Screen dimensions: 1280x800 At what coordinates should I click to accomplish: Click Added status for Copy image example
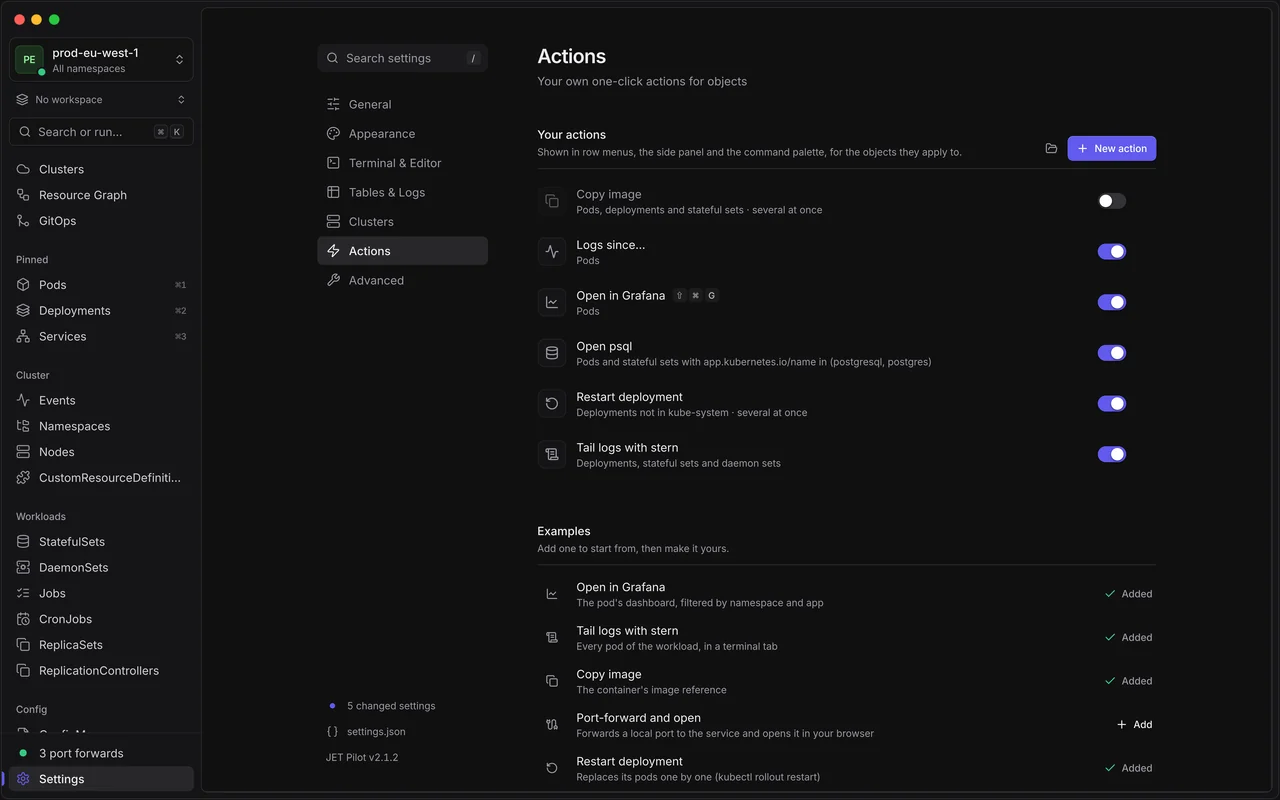1129,681
